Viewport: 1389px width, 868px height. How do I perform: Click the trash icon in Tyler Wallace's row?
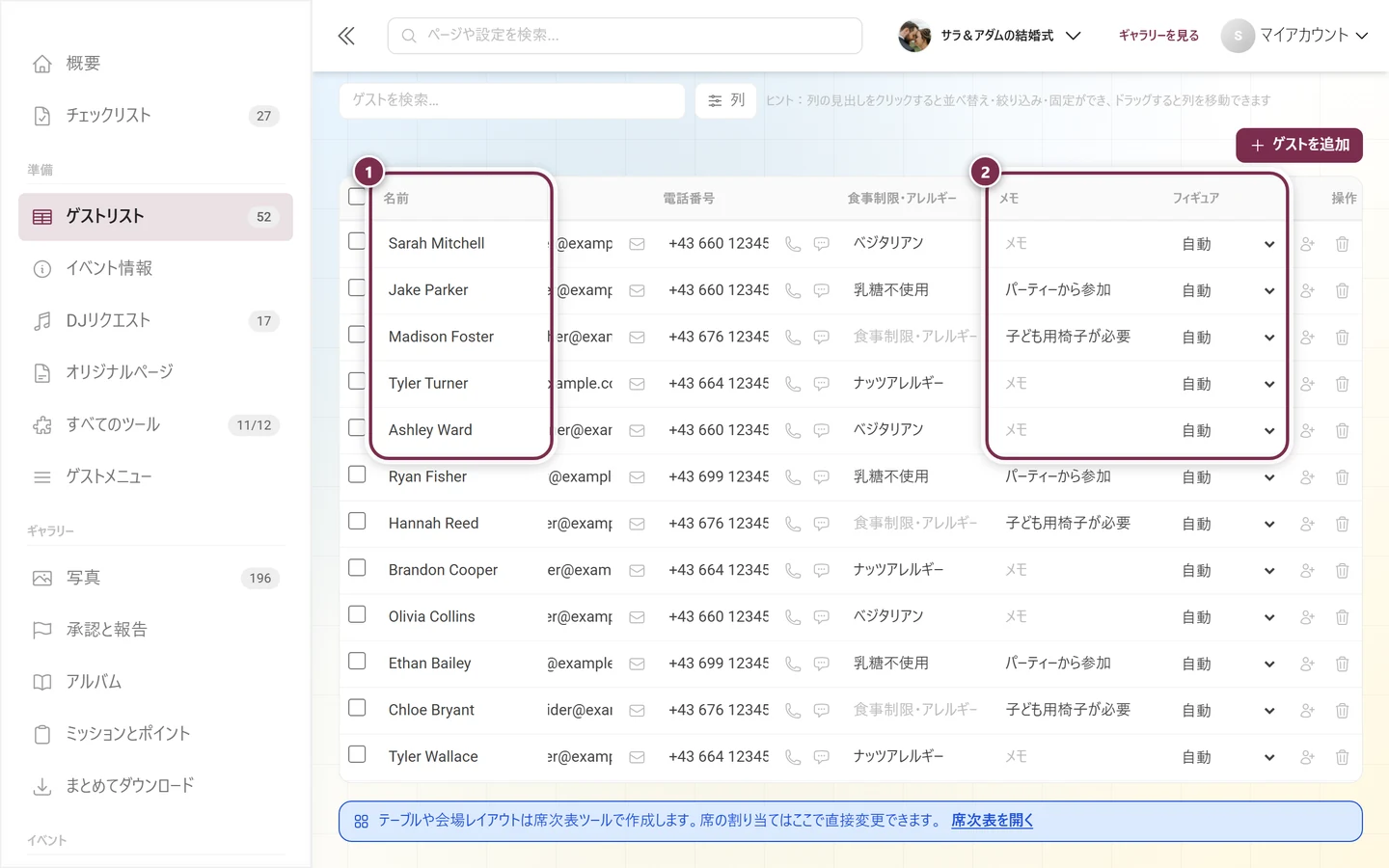click(1342, 757)
